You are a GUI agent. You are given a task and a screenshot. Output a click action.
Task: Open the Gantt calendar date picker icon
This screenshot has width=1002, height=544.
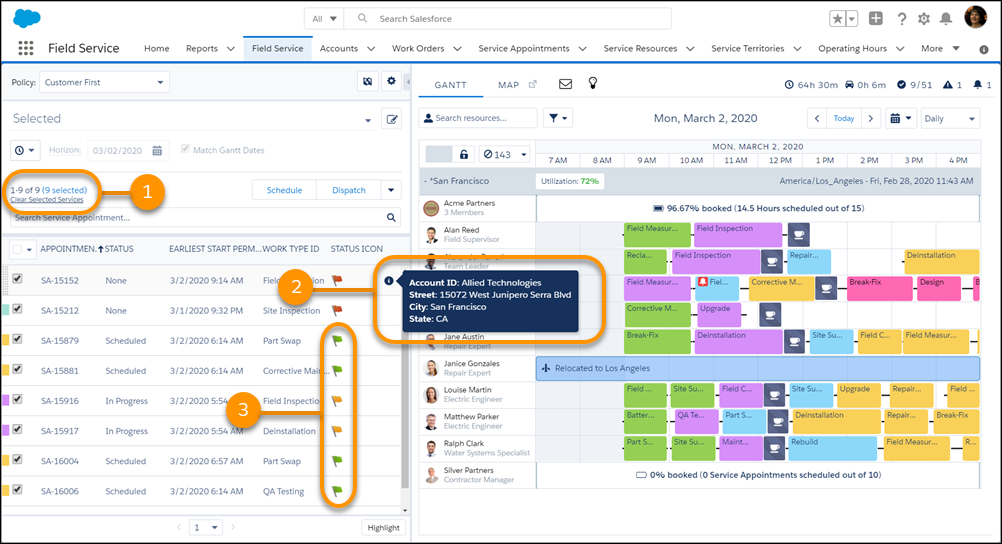[900, 118]
